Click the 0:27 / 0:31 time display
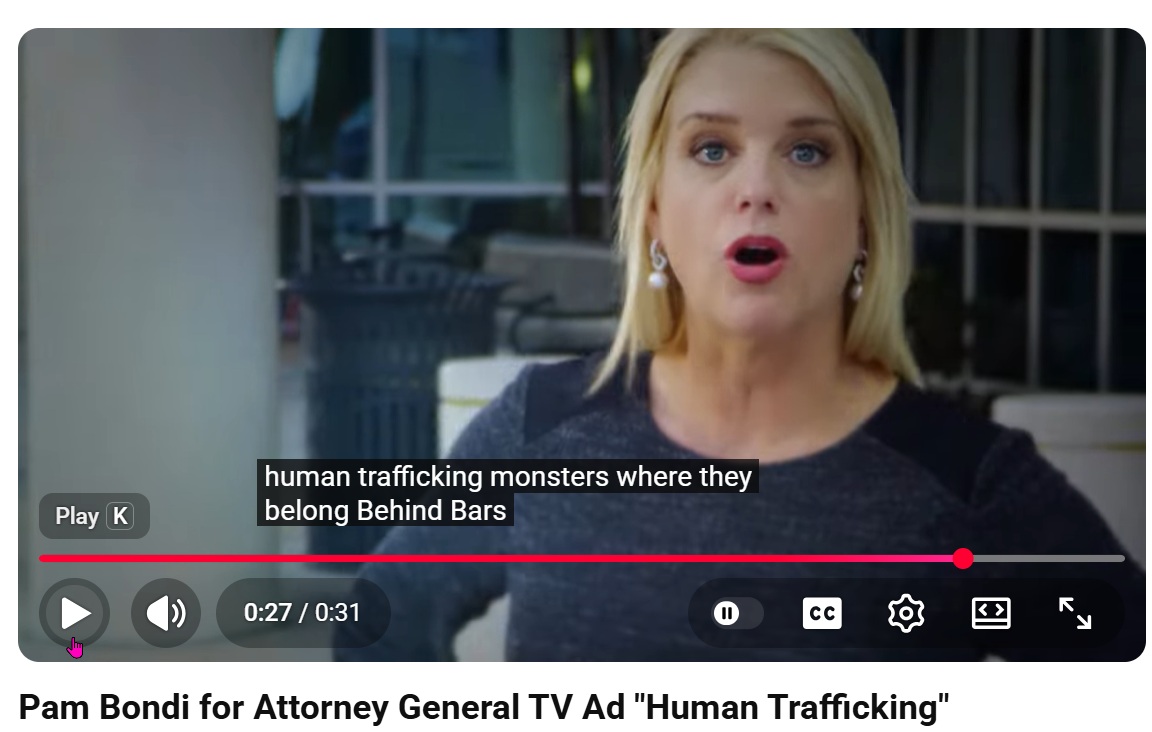1152x732 pixels. tap(302, 613)
